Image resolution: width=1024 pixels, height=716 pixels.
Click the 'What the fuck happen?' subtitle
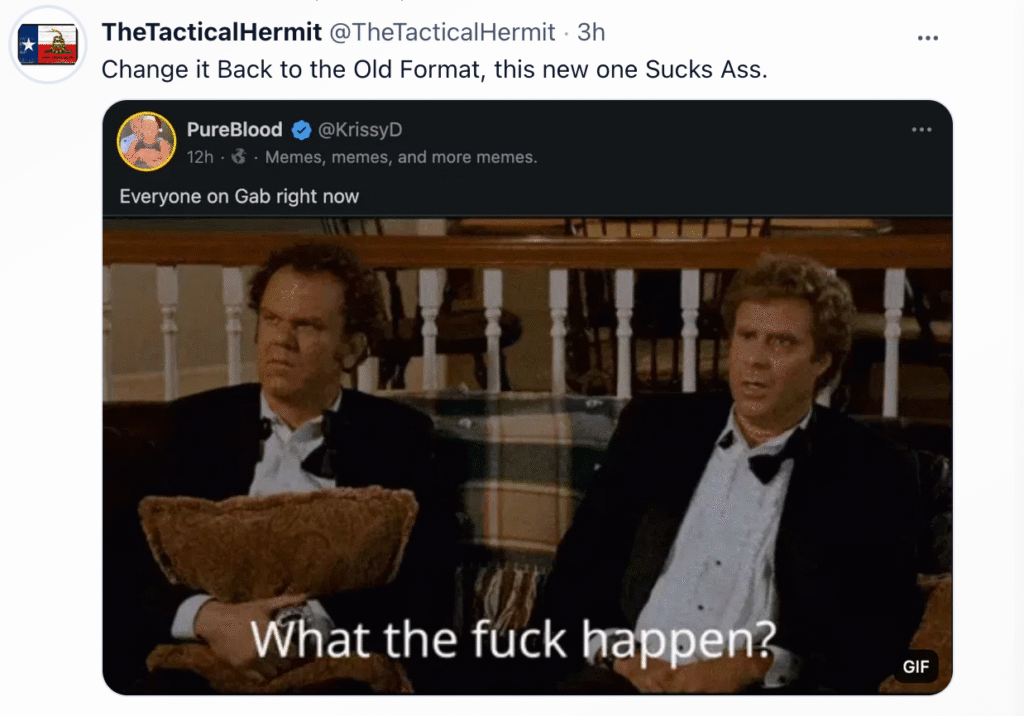pos(513,640)
